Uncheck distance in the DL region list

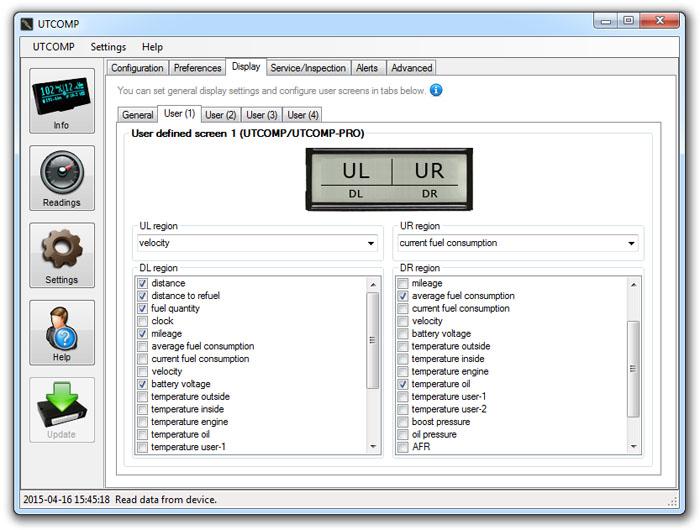(142, 283)
